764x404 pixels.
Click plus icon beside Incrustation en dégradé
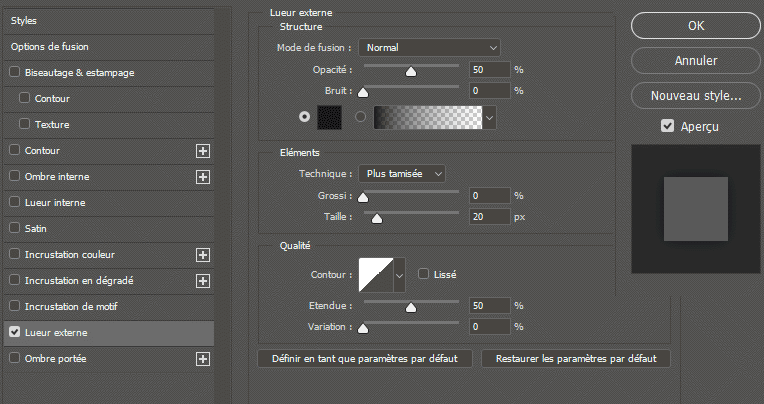[x=203, y=281]
